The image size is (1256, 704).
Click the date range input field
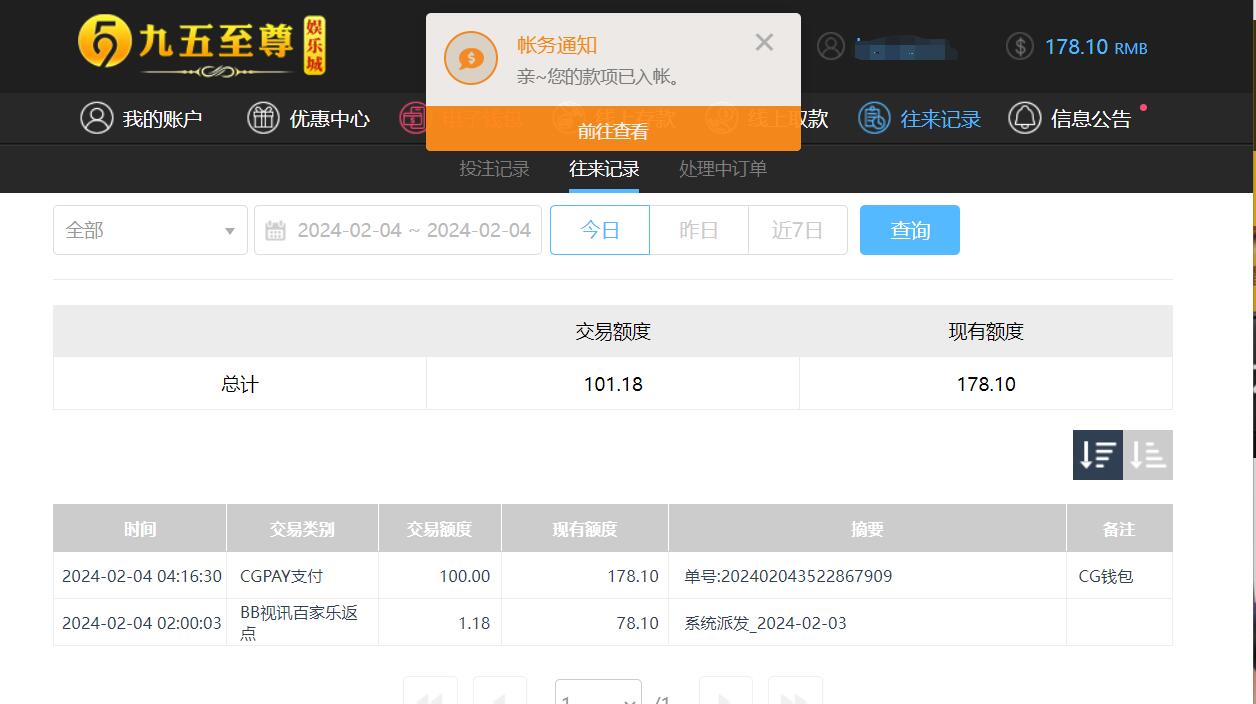(413, 230)
